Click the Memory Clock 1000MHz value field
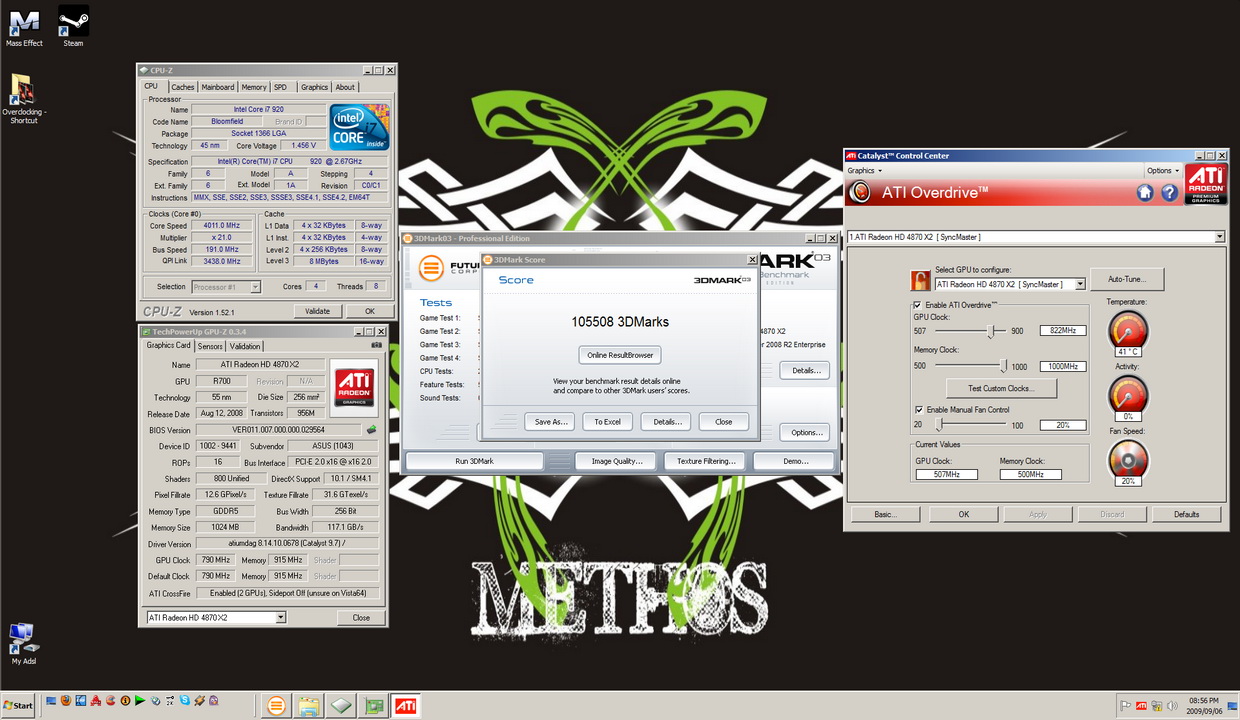 (1065, 366)
